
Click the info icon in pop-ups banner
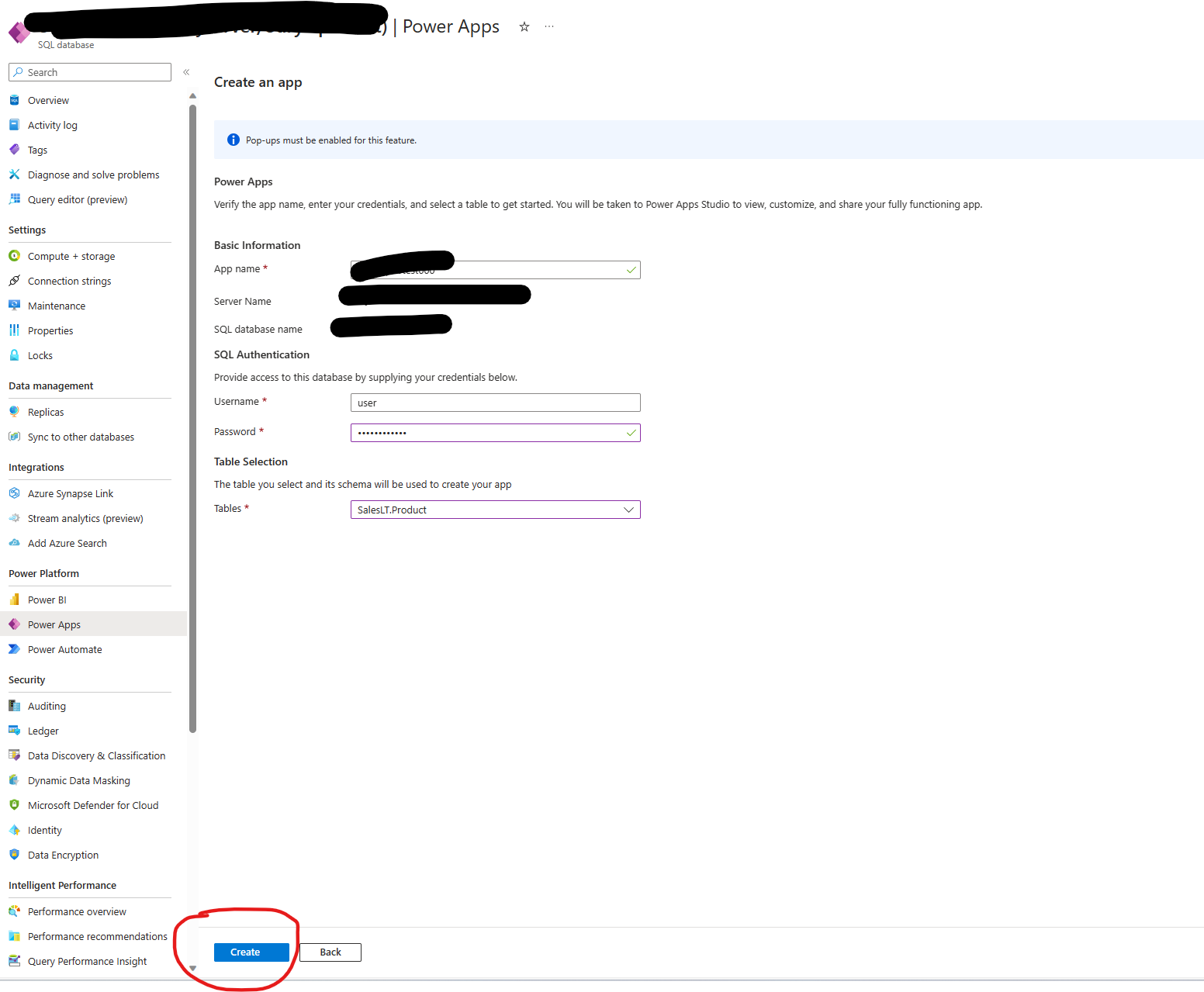(234, 140)
